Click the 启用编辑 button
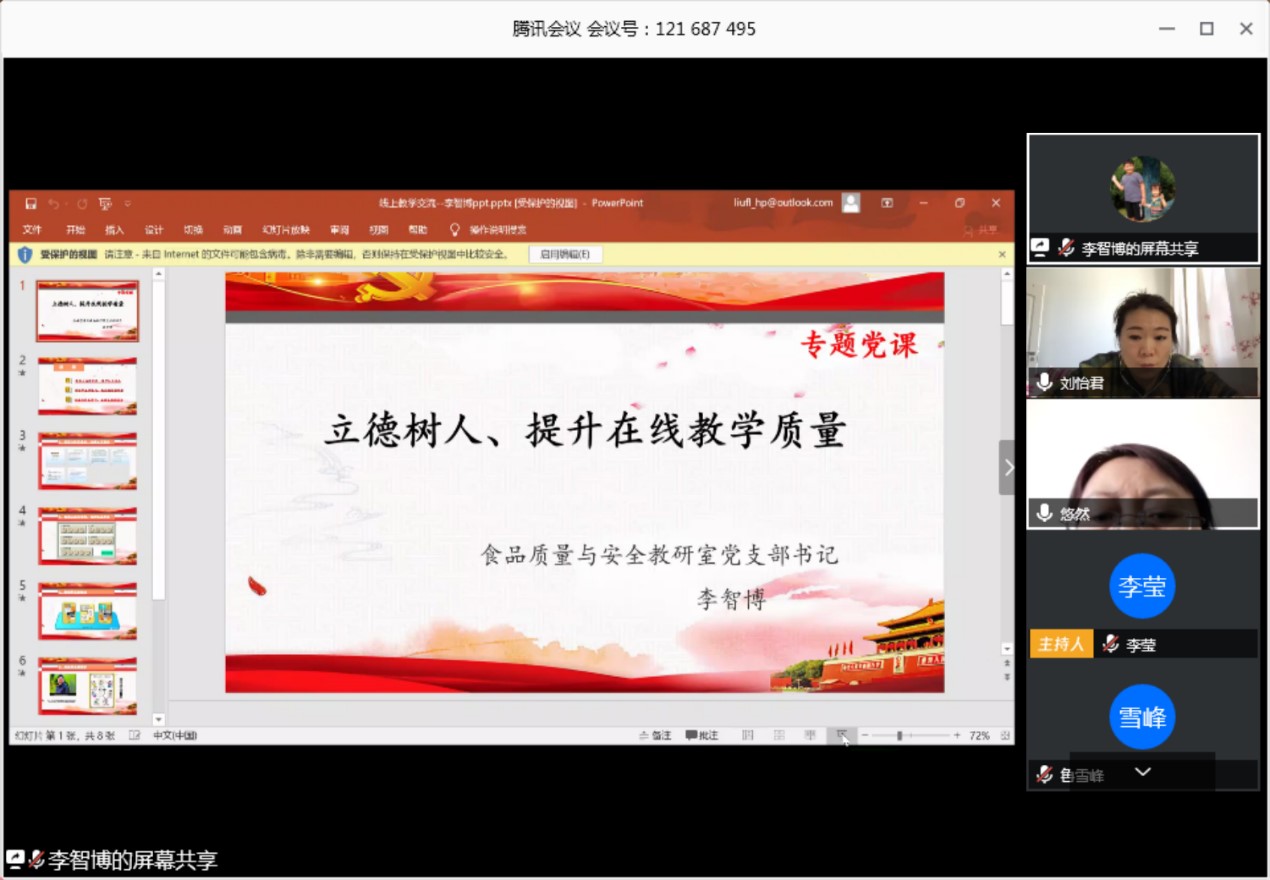 [x=565, y=254]
